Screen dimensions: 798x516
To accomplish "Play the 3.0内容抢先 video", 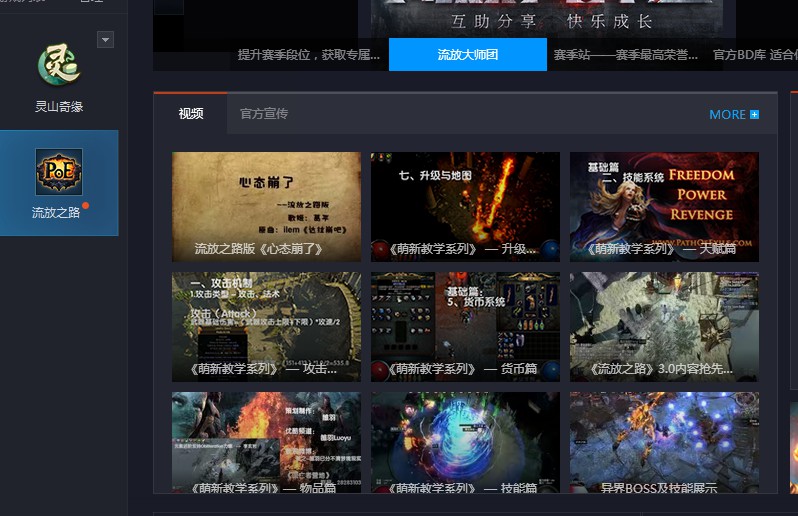I will pyautogui.click(x=664, y=327).
